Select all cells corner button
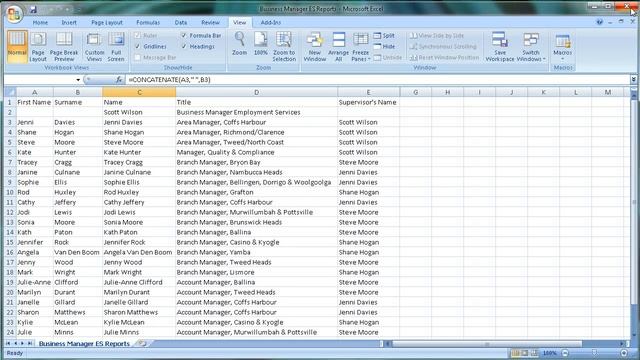The image size is (640, 360). click(11, 92)
